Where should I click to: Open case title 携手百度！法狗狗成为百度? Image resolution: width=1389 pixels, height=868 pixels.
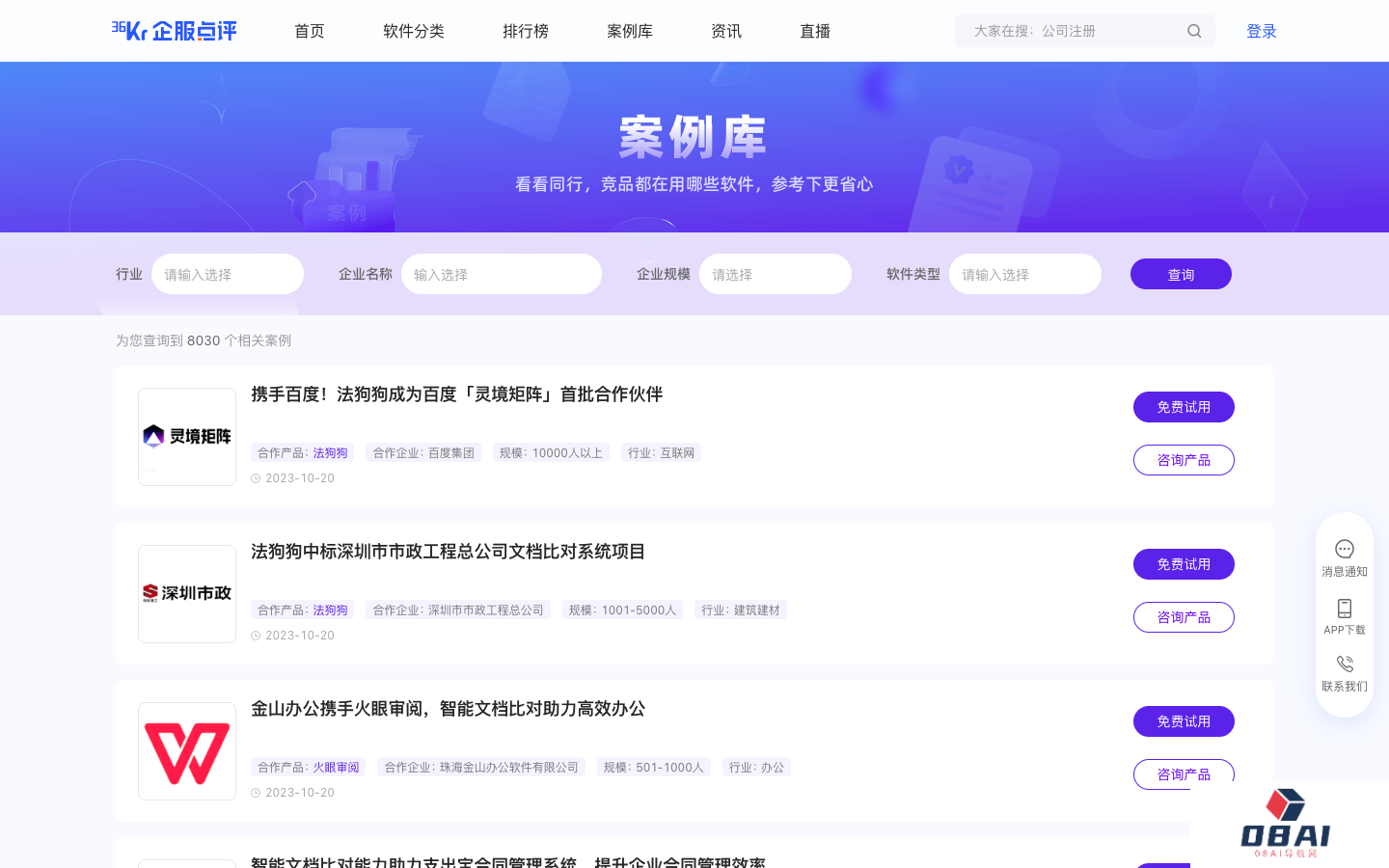point(456,394)
